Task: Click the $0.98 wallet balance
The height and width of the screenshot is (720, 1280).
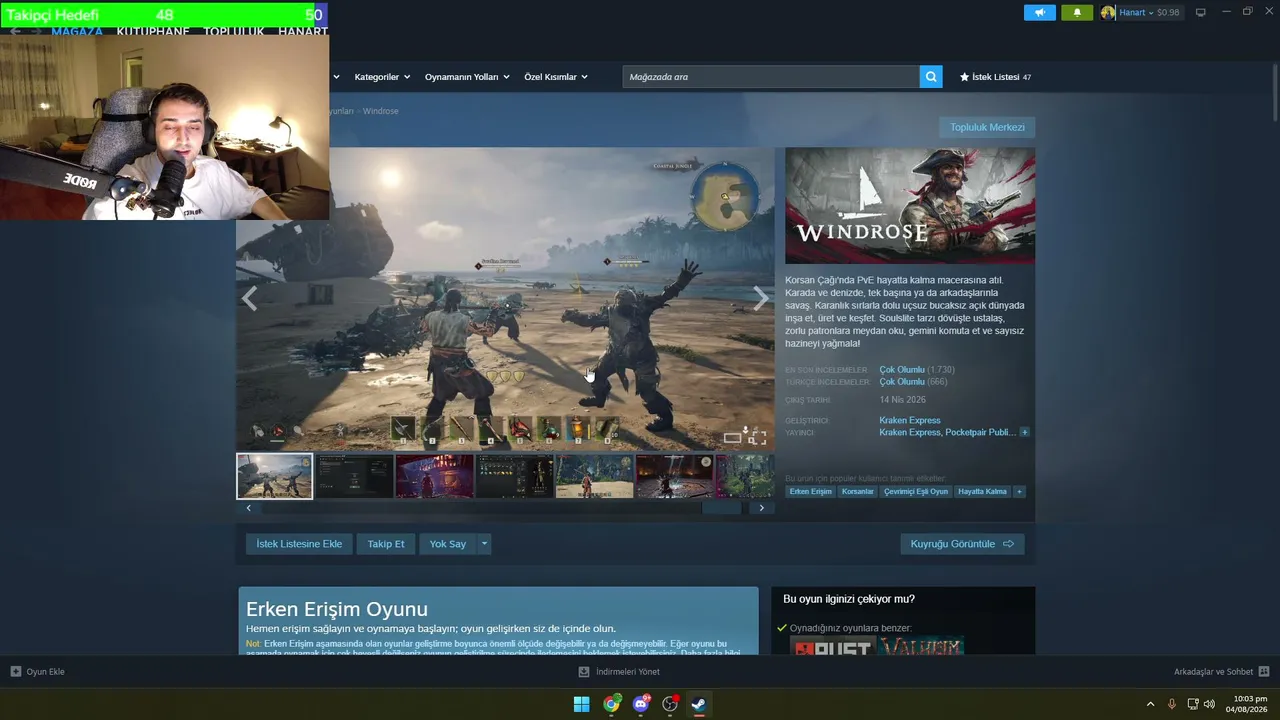Action: pyautogui.click(x=1168, y=13)
